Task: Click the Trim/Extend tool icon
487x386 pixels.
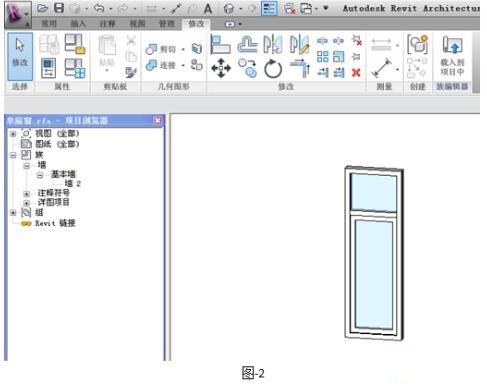Action: click(x=300, y=68)
